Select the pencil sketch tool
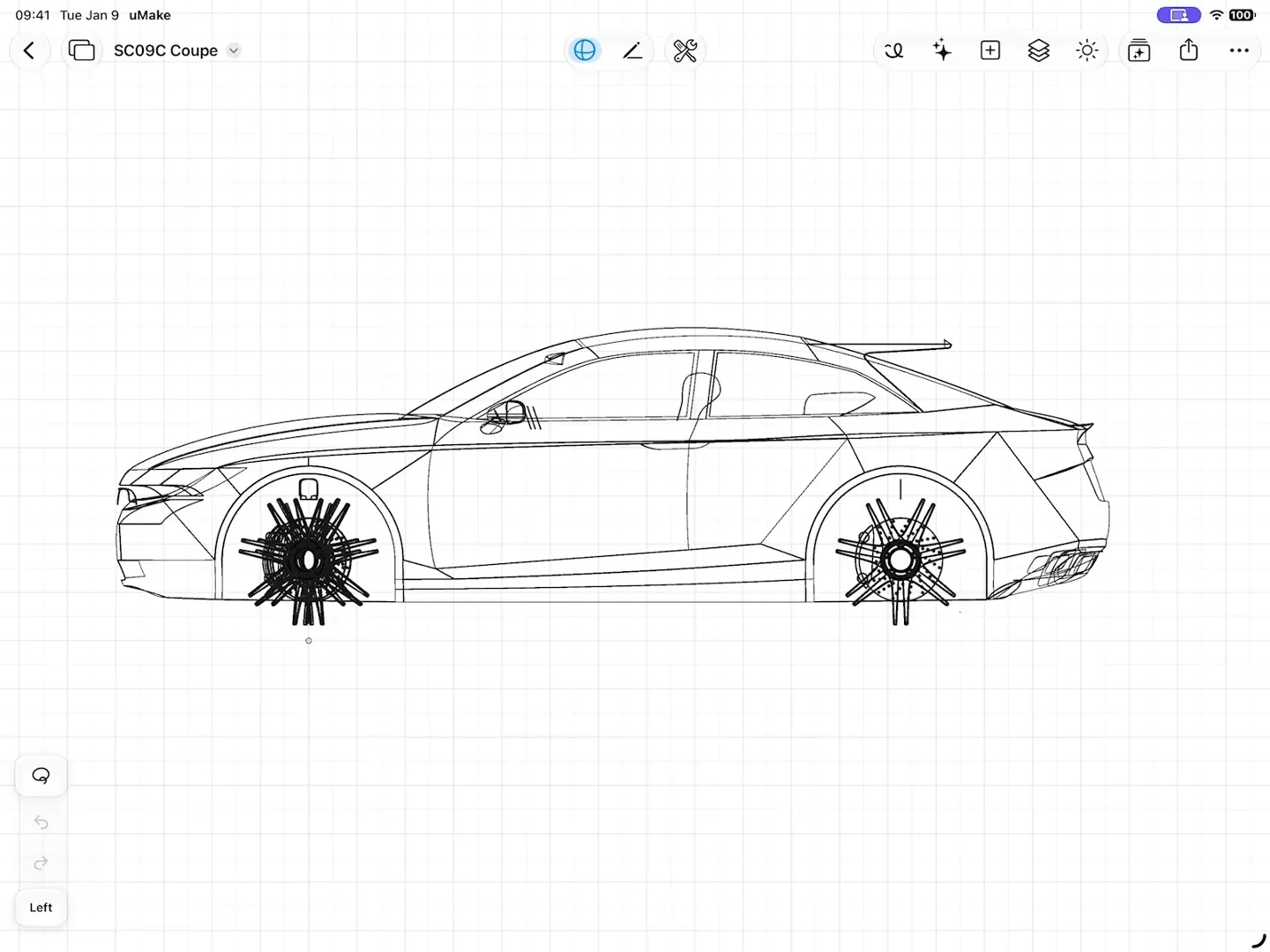This screenshot has width=1270, height=952. point(632,50)
